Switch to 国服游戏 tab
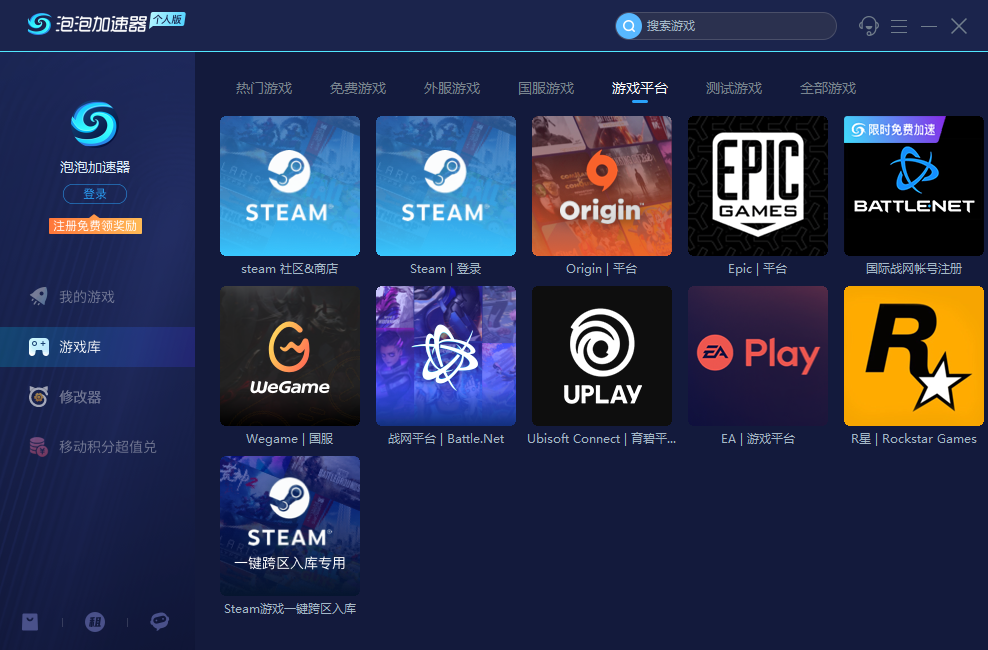 point(546,88)
